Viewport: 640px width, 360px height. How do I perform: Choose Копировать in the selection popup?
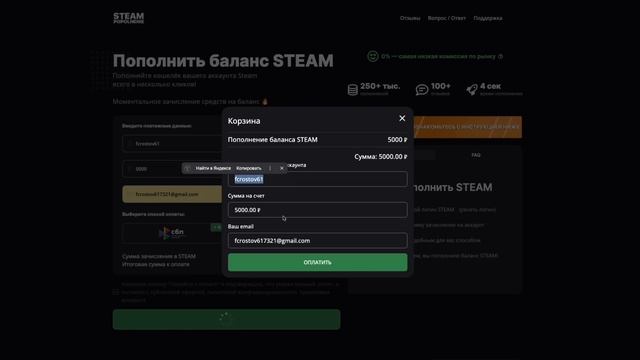pyautogui.click(x=249, y=168)
